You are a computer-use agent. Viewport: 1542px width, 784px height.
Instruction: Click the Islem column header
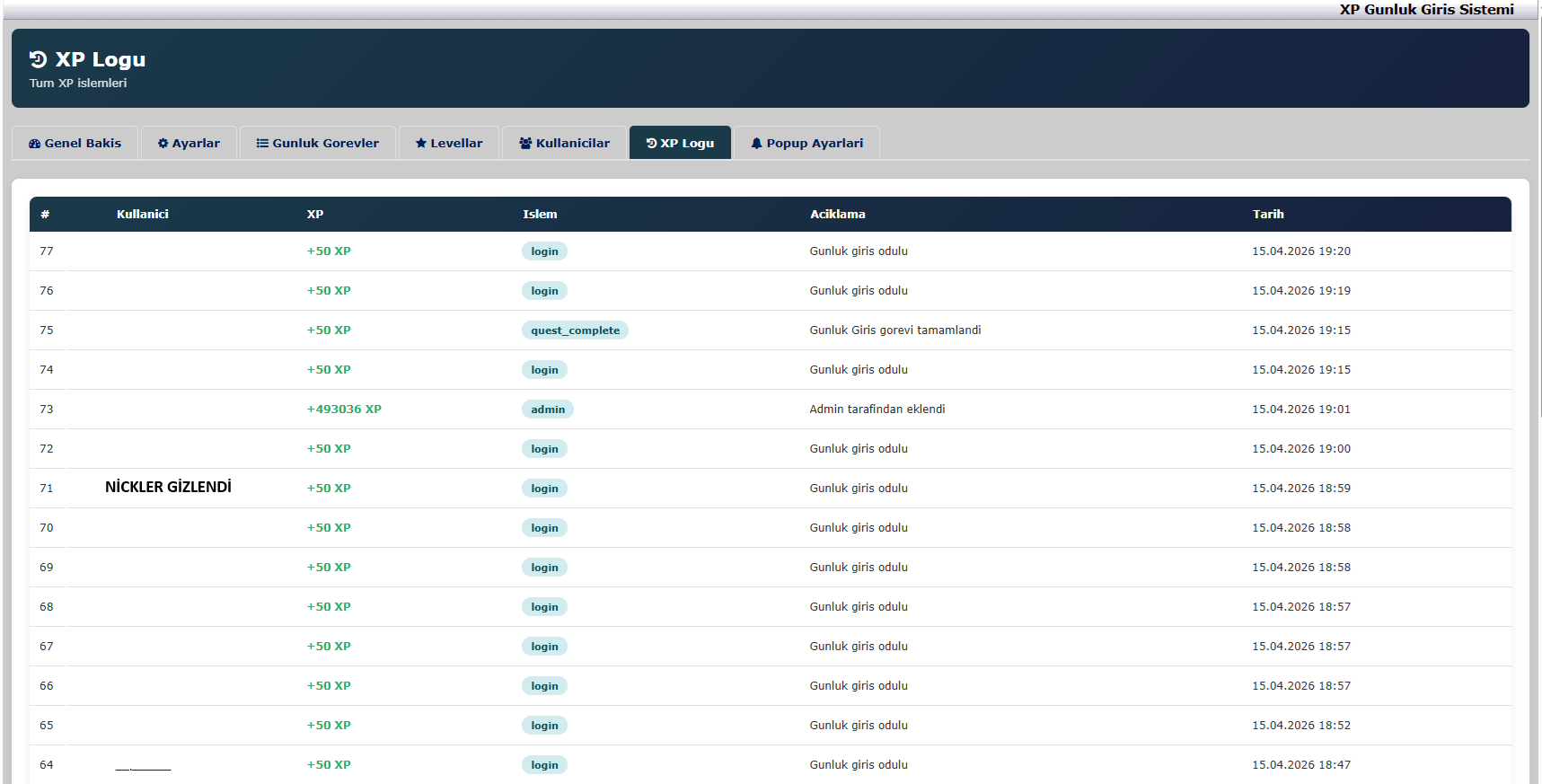pyautogui.click(x=540, y=215)
